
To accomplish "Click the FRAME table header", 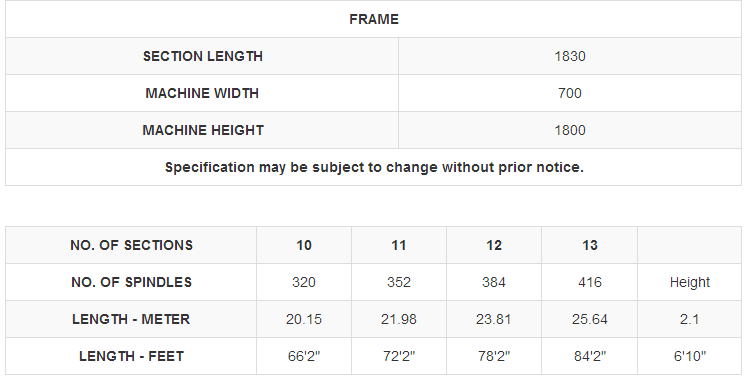I will click(373, 19).
